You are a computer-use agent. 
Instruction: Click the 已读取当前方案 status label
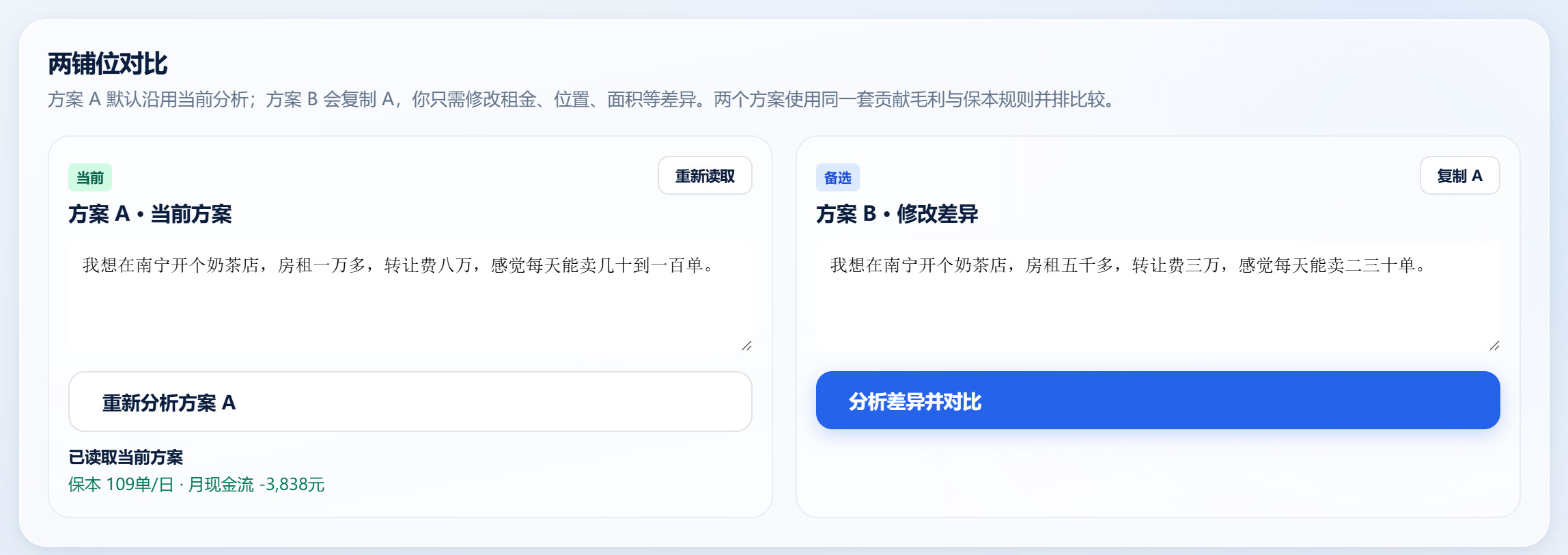126,457
